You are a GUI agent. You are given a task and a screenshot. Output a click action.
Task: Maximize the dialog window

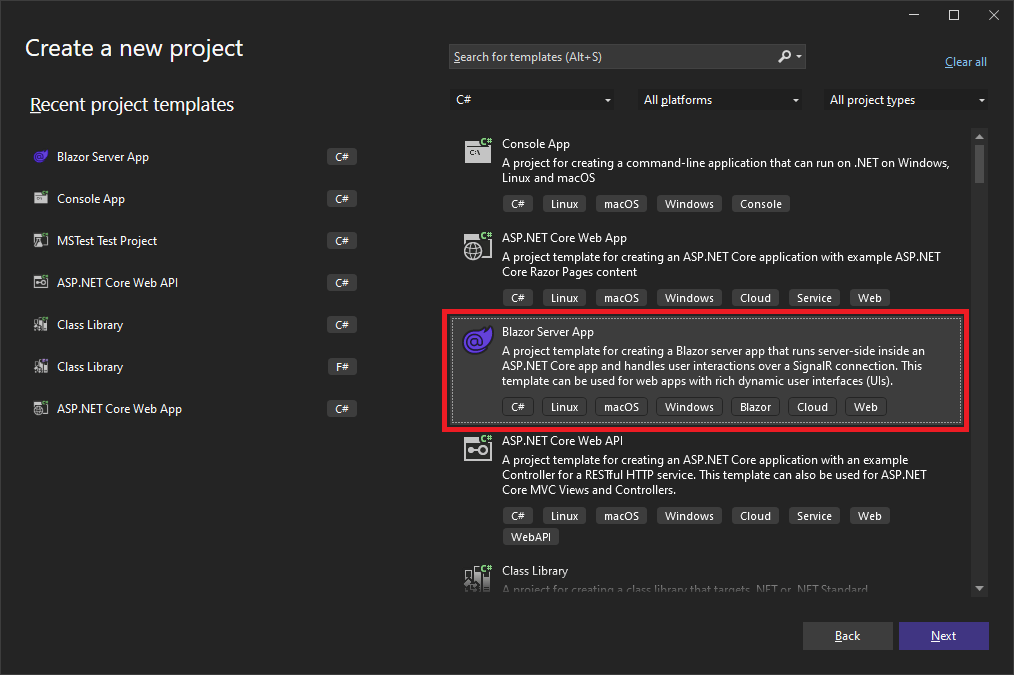pyautogui.click(x=954, y=15)
